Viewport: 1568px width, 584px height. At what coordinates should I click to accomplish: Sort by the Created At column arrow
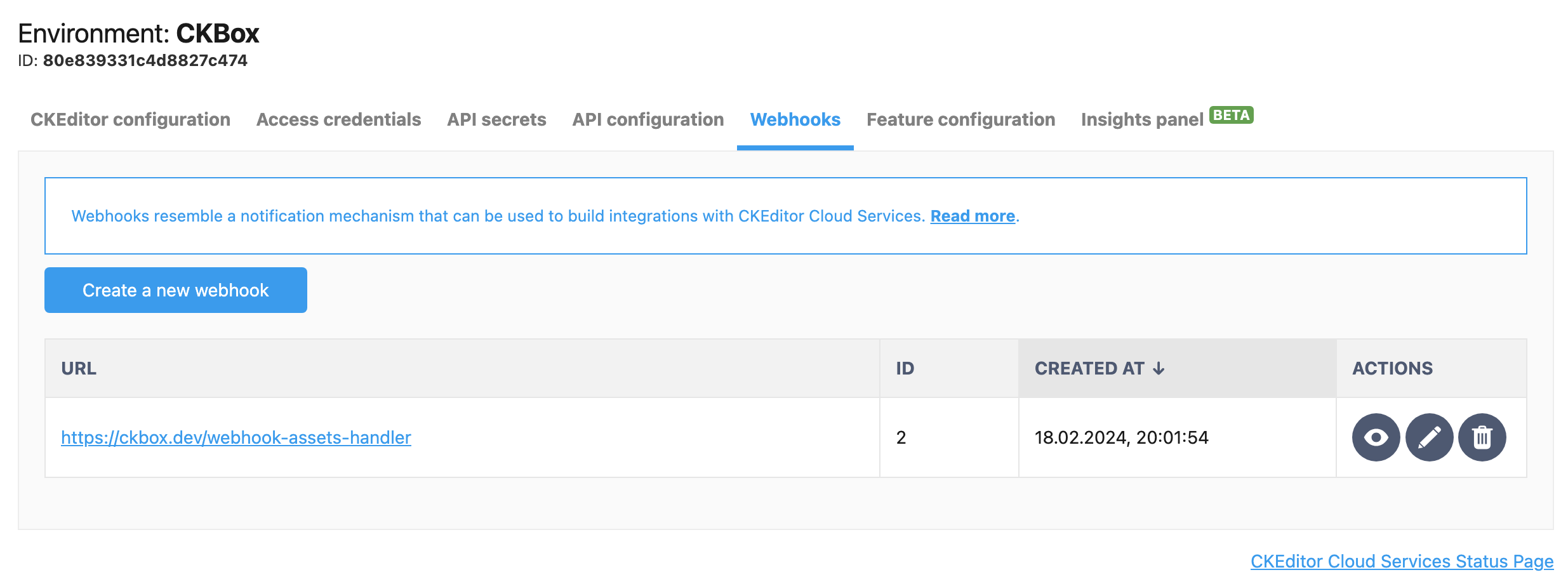1159,369
